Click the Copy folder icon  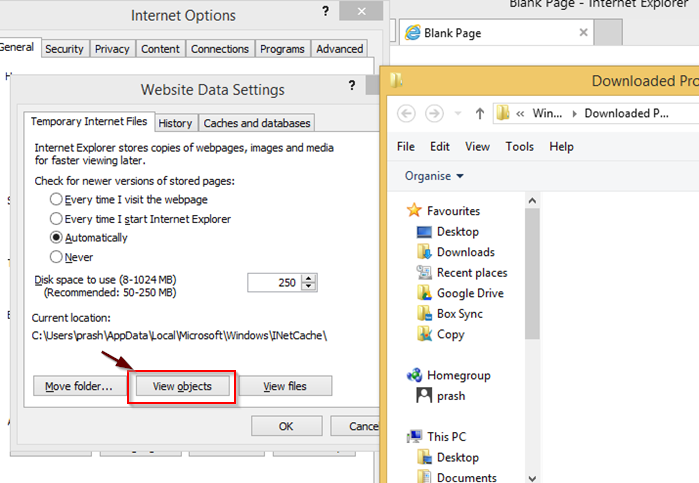pos(424,334)
